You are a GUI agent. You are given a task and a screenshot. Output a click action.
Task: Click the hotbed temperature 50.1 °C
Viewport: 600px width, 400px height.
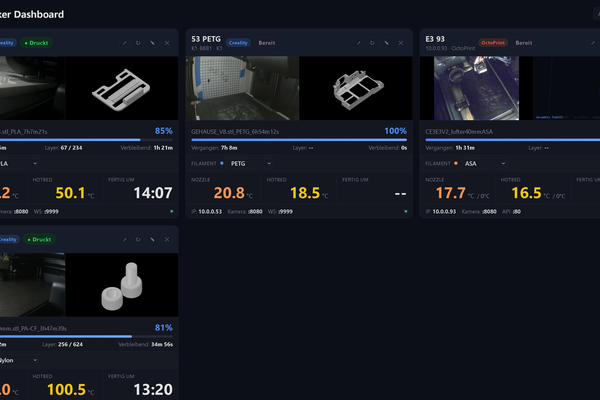pos(75,193)
